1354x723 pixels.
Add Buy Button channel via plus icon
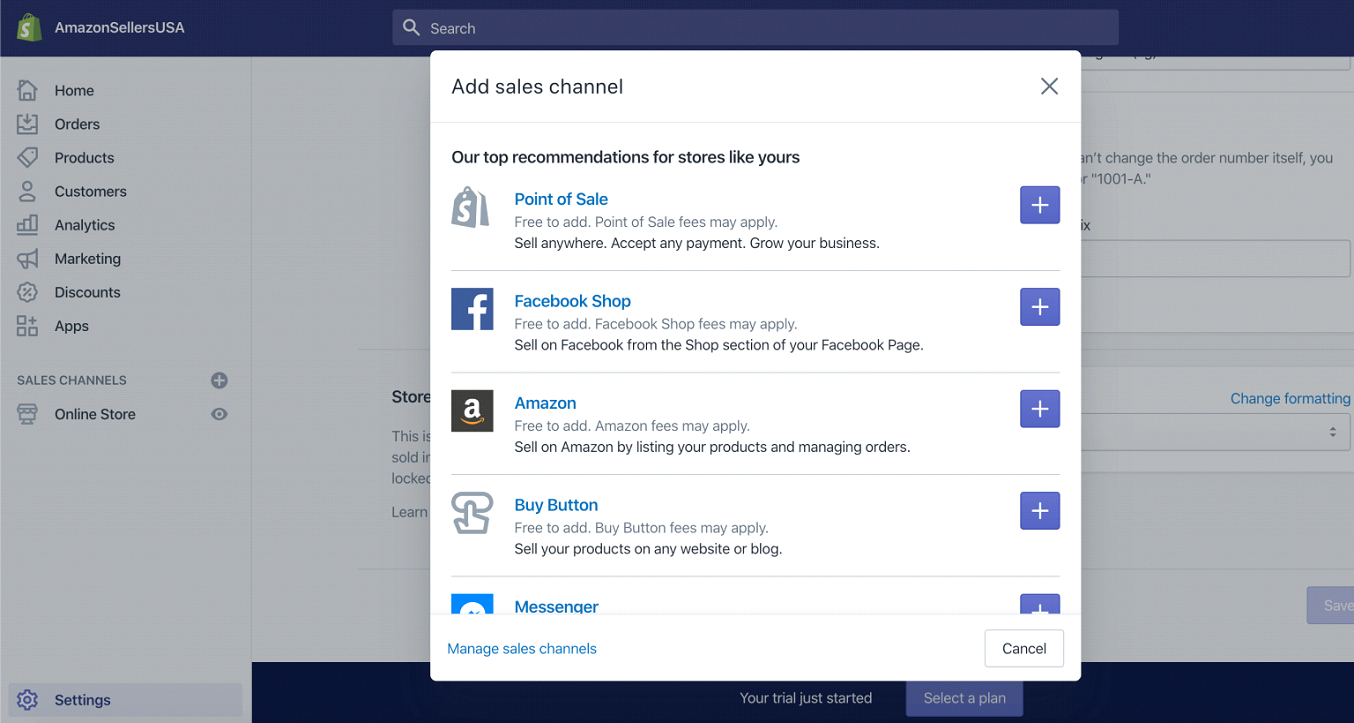tap(1039, 511)
